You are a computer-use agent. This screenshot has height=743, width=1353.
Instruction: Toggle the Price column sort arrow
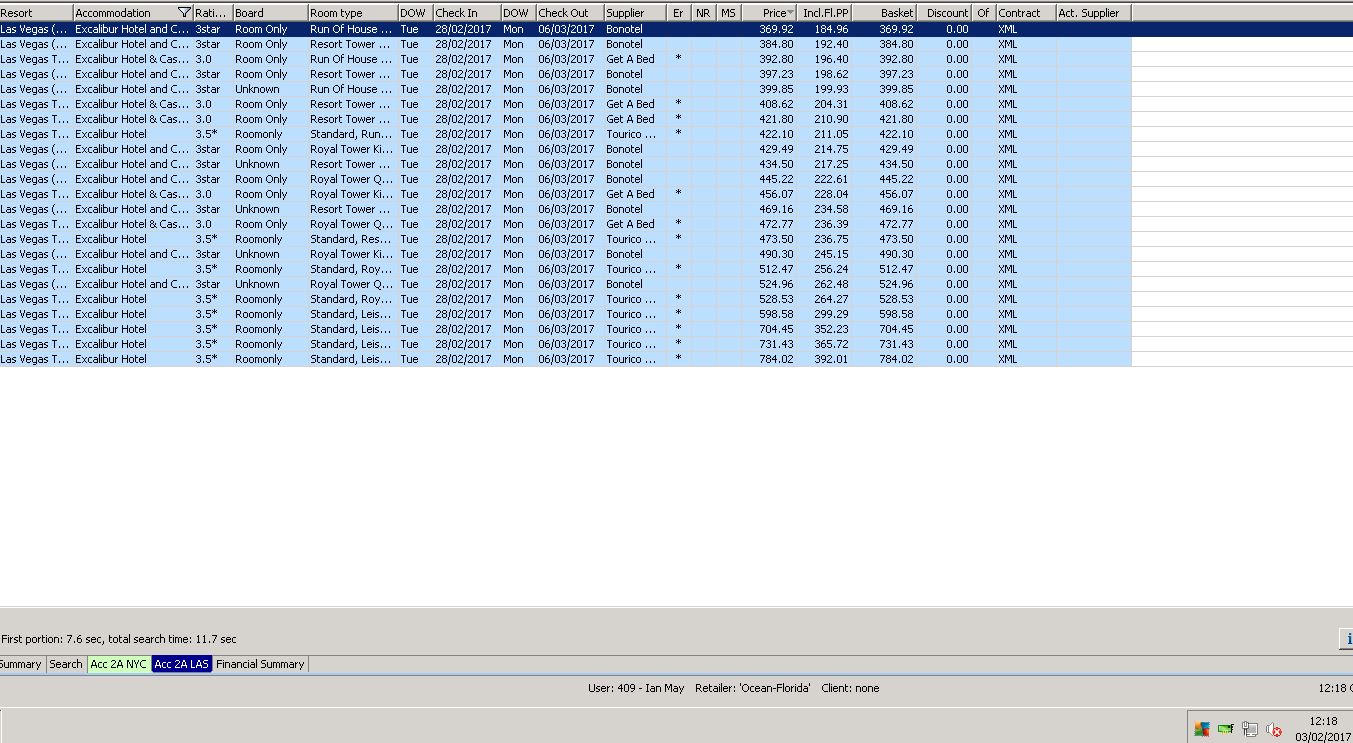click(791, 13)
